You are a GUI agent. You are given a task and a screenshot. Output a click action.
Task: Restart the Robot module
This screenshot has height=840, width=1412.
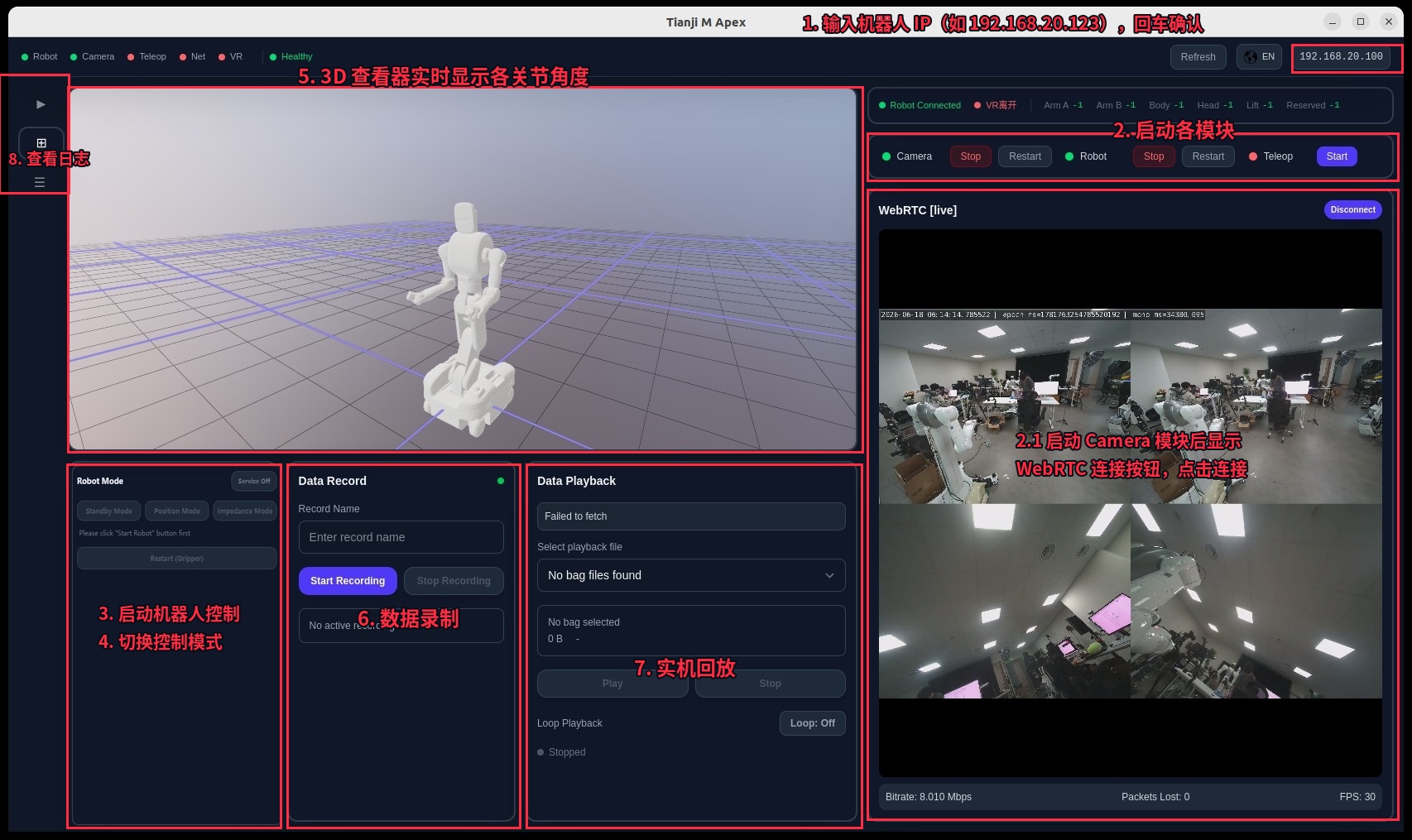(1208, 156)
